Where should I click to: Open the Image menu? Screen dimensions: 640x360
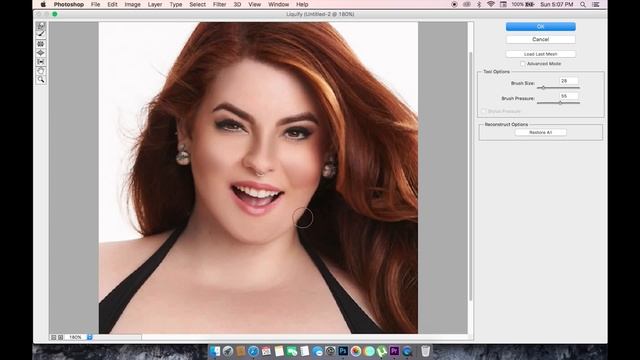click(x=132, y=4)
